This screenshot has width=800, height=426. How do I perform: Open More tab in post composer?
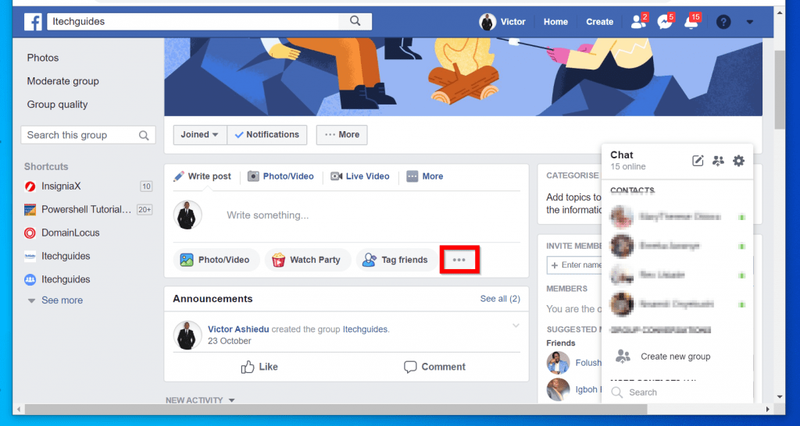click(x=424, y=177)
